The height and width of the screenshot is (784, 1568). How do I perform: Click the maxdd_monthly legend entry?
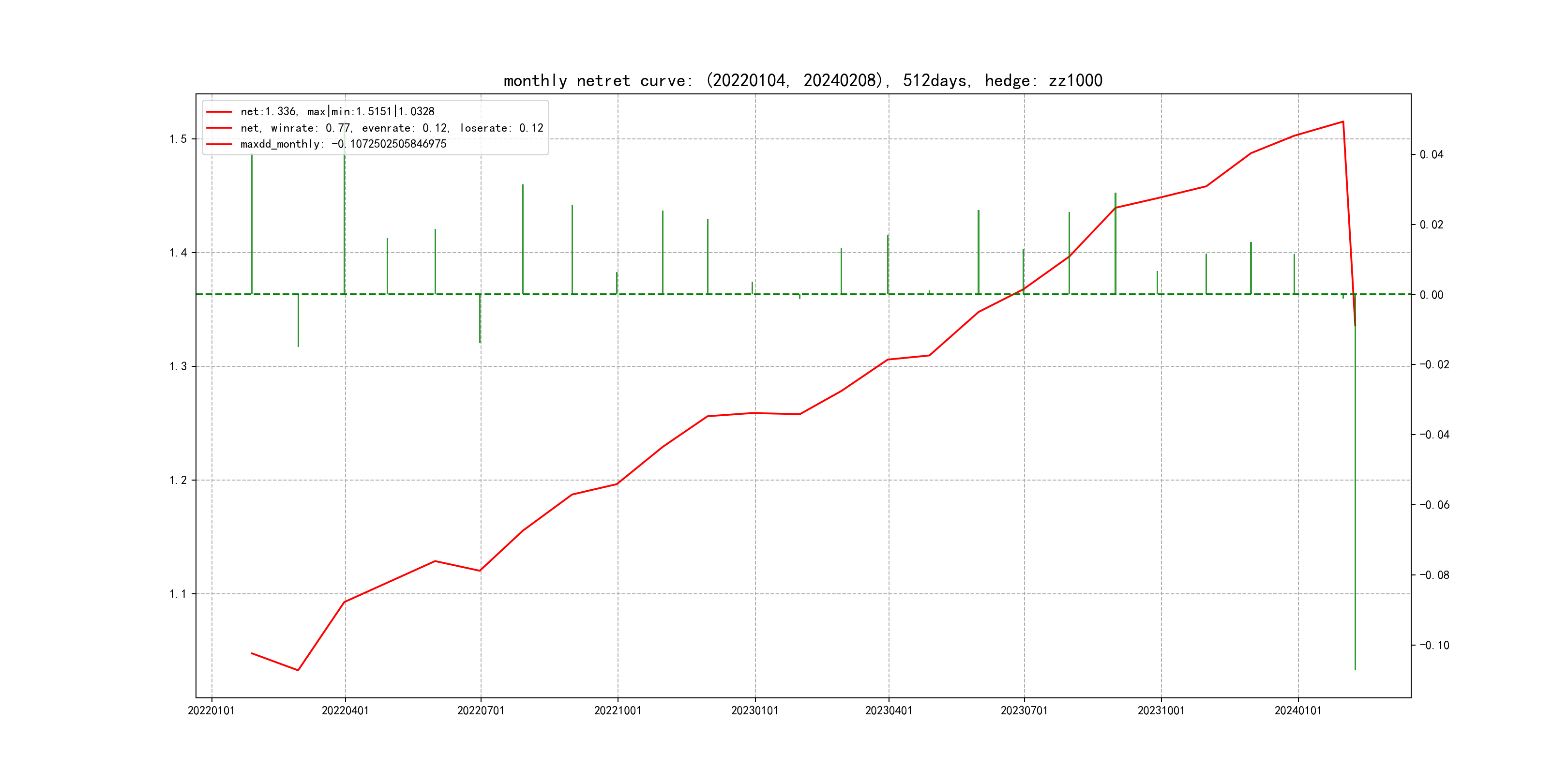(x=343, y=144)
